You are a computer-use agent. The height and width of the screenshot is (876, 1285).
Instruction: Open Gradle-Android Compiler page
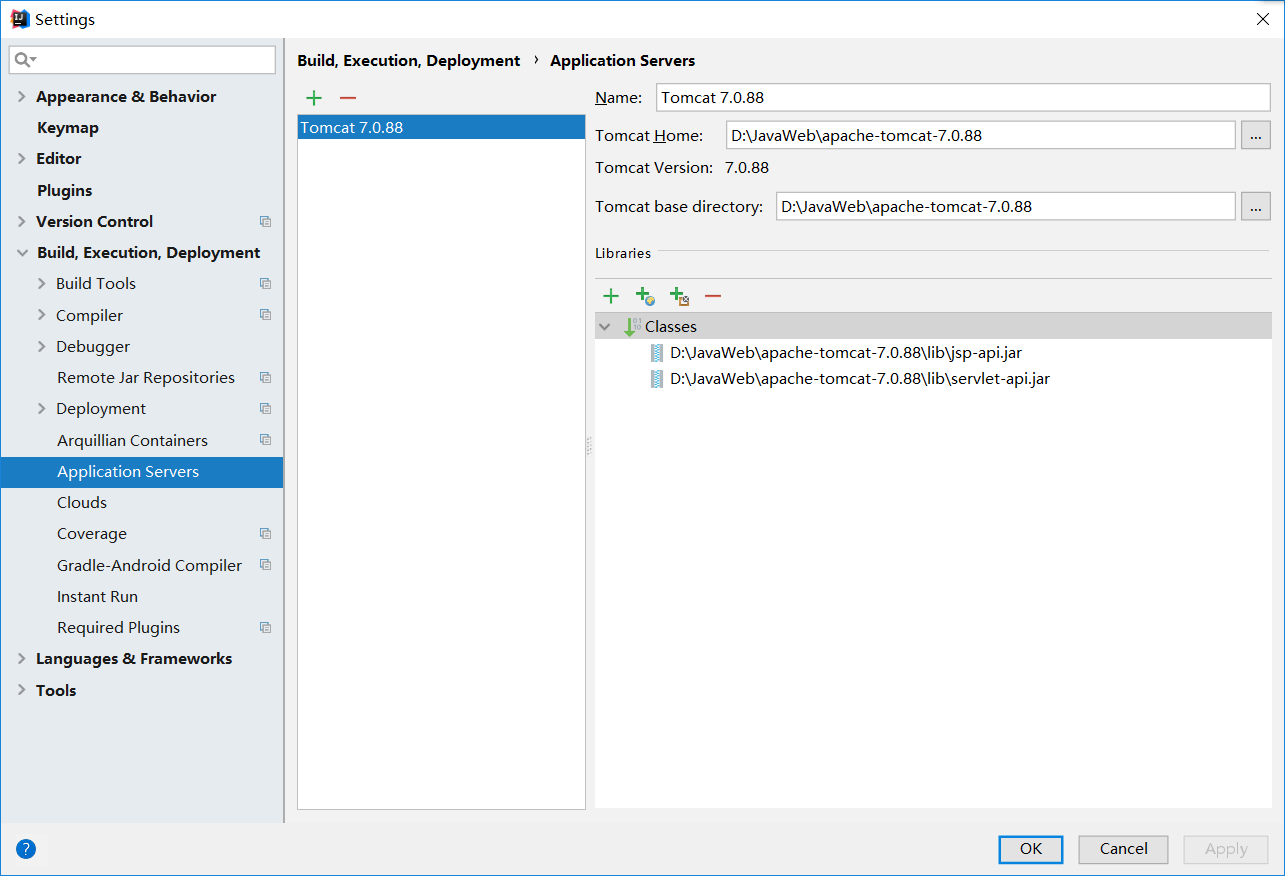pyautogui.click(x=149, y=566)
